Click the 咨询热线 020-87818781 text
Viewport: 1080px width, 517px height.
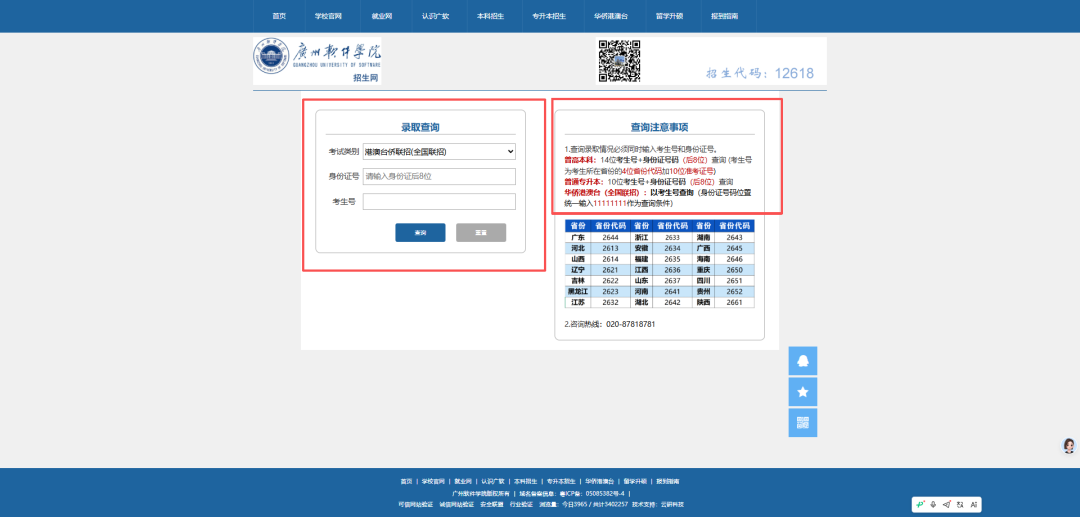pyautogui.click(x=610, y=324)
